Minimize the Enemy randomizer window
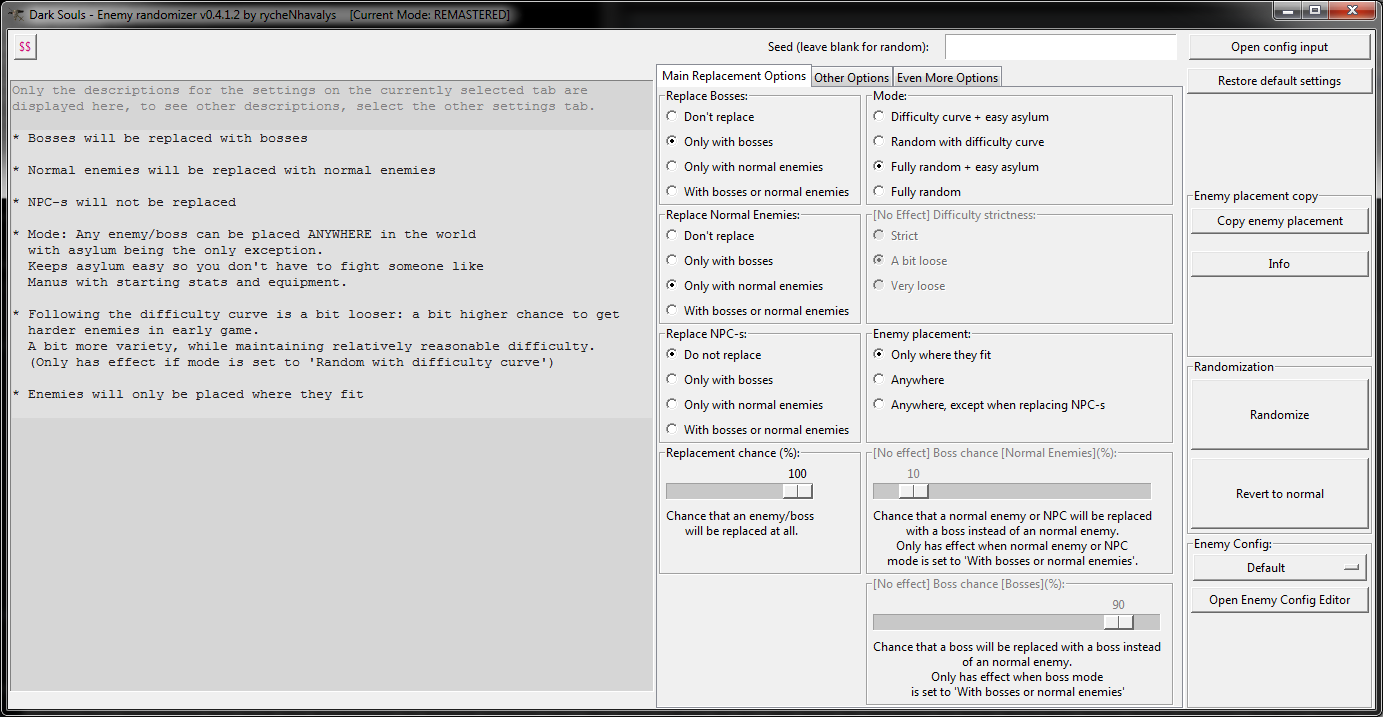1383x717 pixels. [1287, 11]
